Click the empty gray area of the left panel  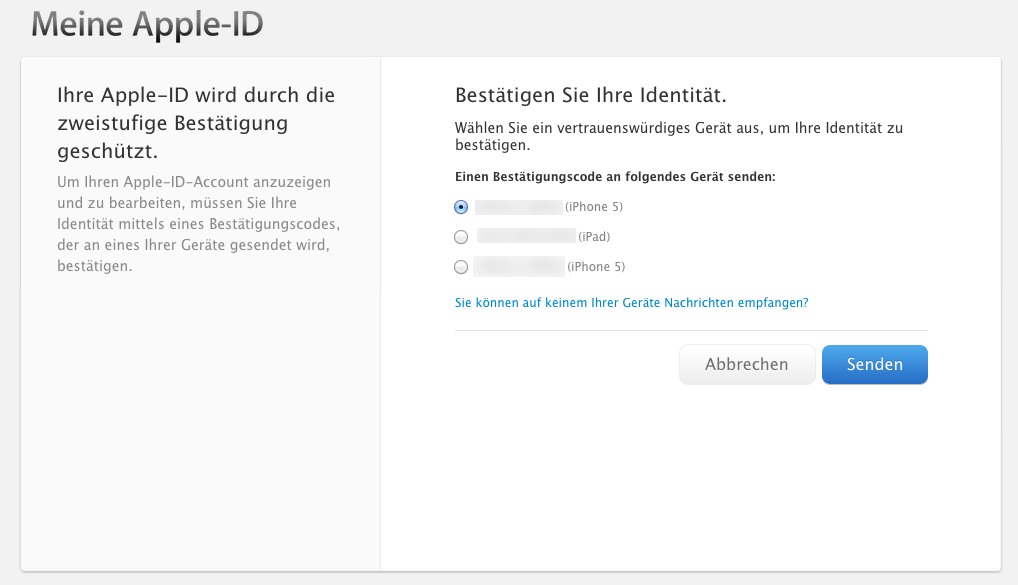(x=200, y=430)
